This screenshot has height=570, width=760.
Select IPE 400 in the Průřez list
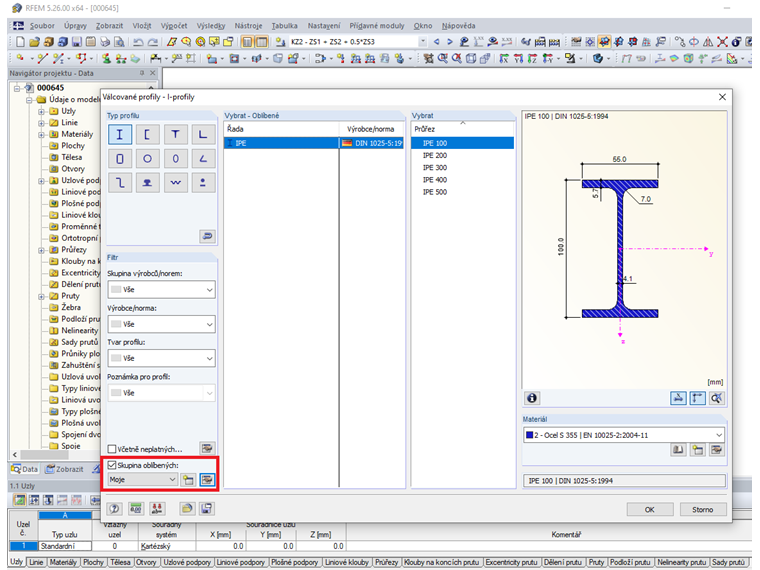click(462, 180)
